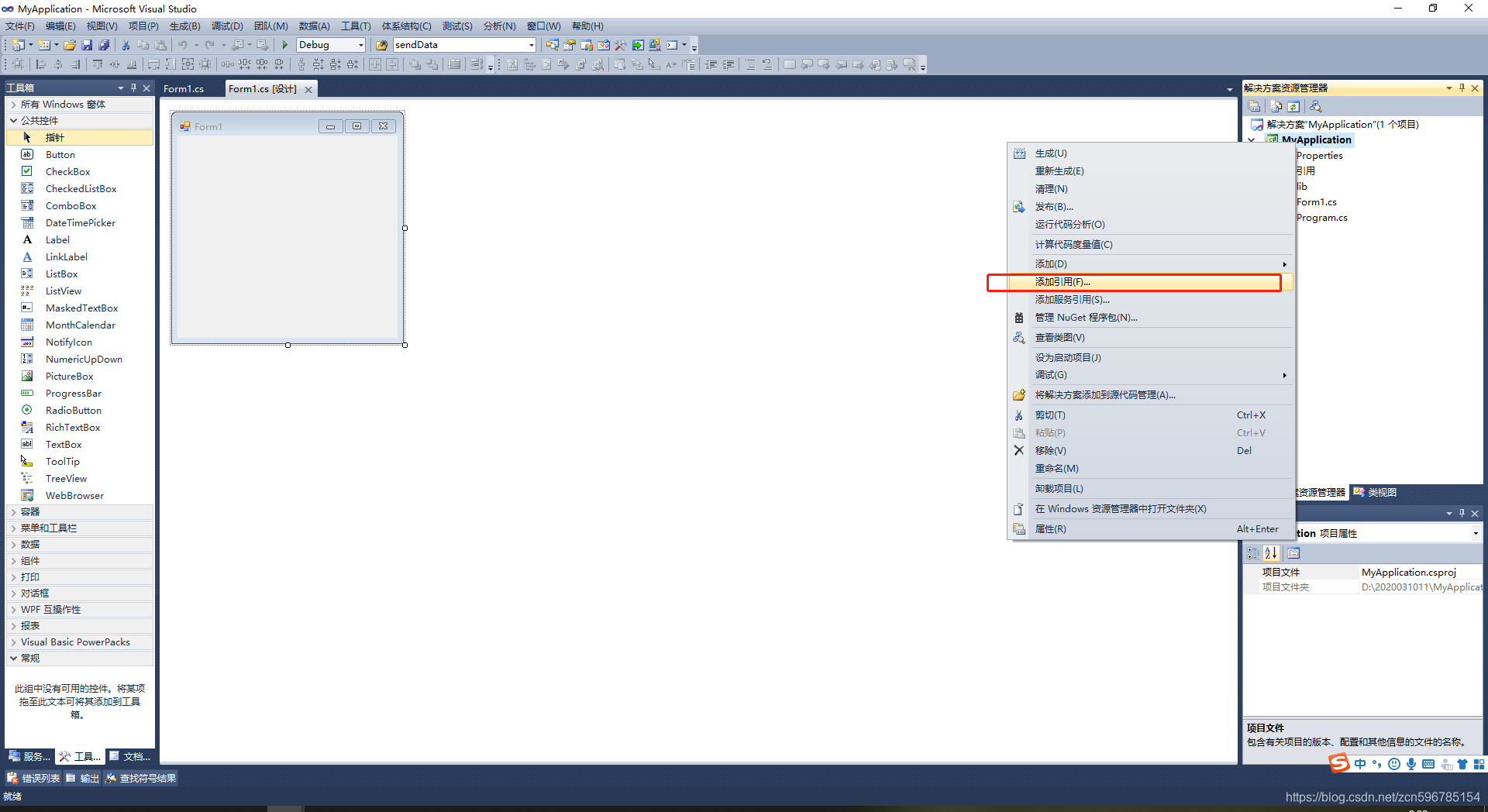The height and width of the screenshot is (812, 1488).
Task: Open the Debug configuration dropdown
Action: coord(360,45)
